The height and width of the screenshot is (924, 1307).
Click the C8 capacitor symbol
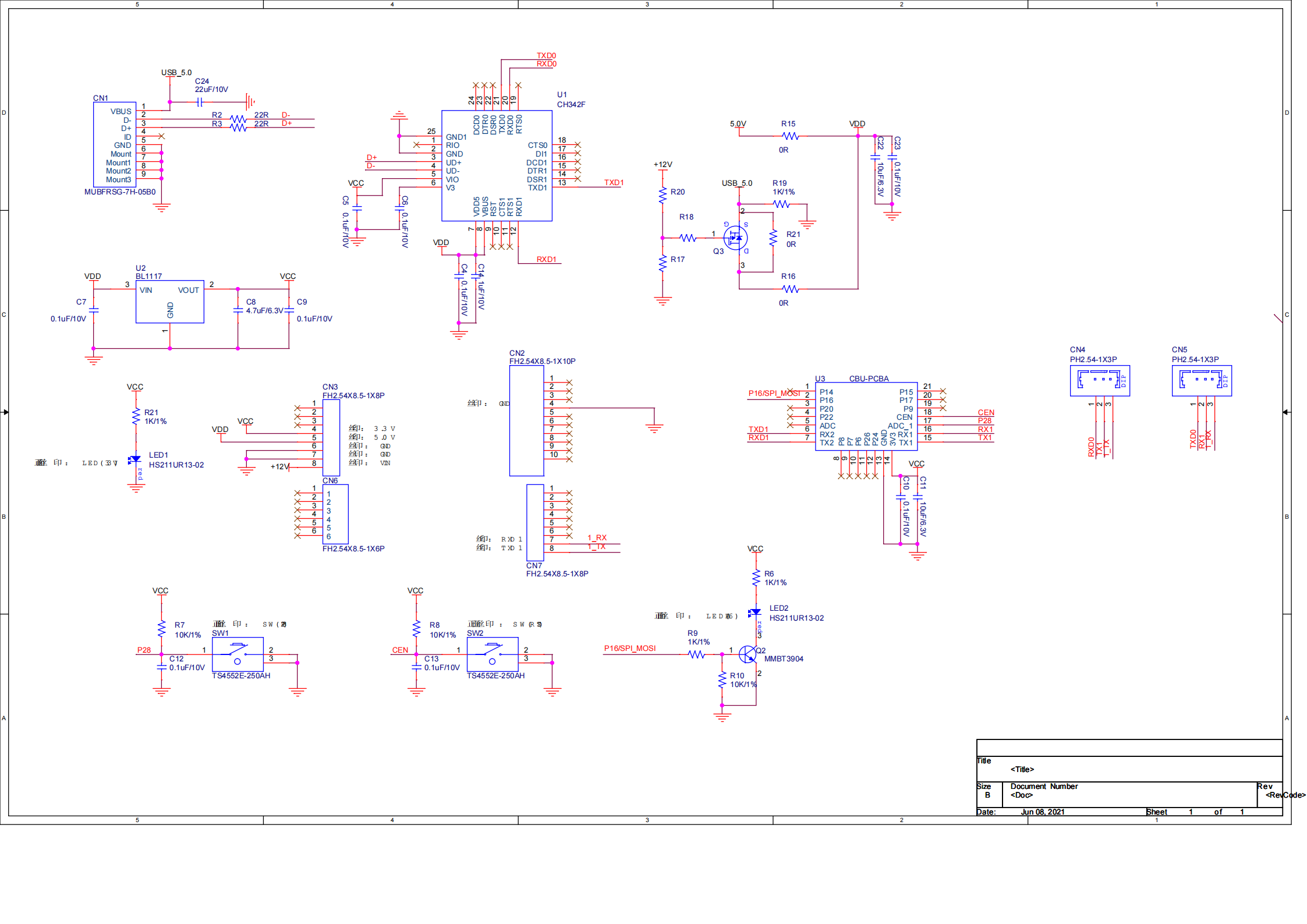point(238,310)
